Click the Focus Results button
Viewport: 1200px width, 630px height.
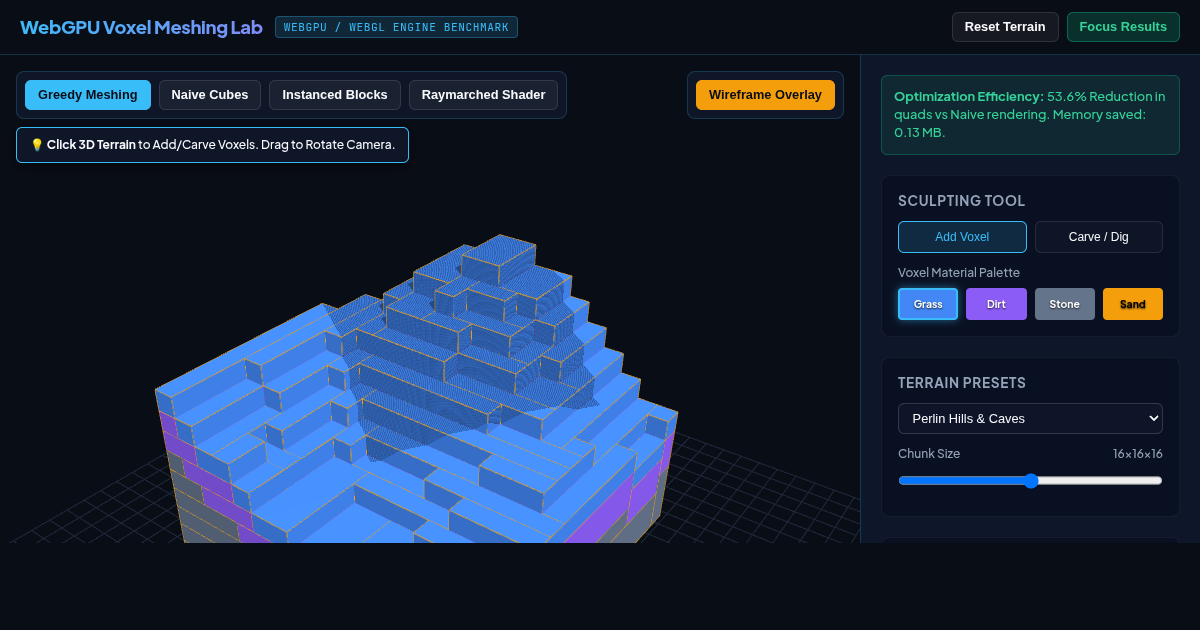pyautogui.click(x=1123, y=27)
